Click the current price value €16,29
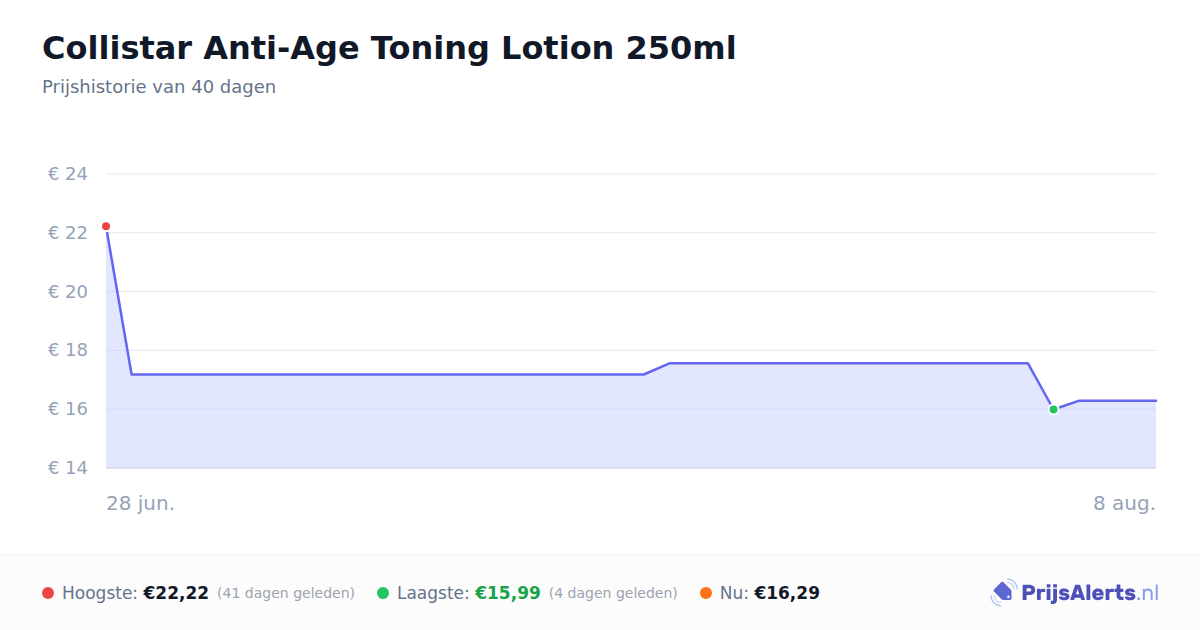This screenshot has height=630, width=1200. [x=787, y=593]
